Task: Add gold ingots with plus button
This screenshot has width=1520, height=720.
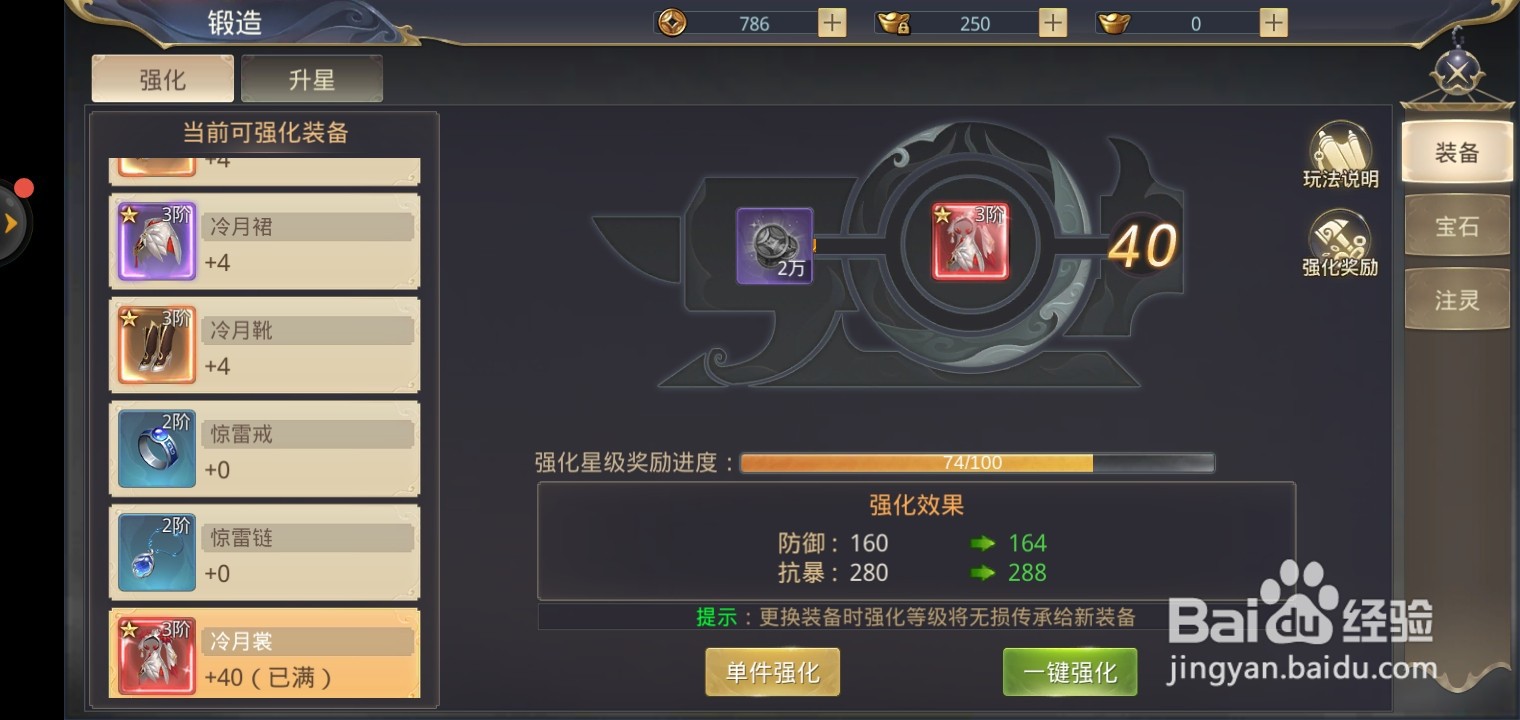Action: pos(1273,23)
